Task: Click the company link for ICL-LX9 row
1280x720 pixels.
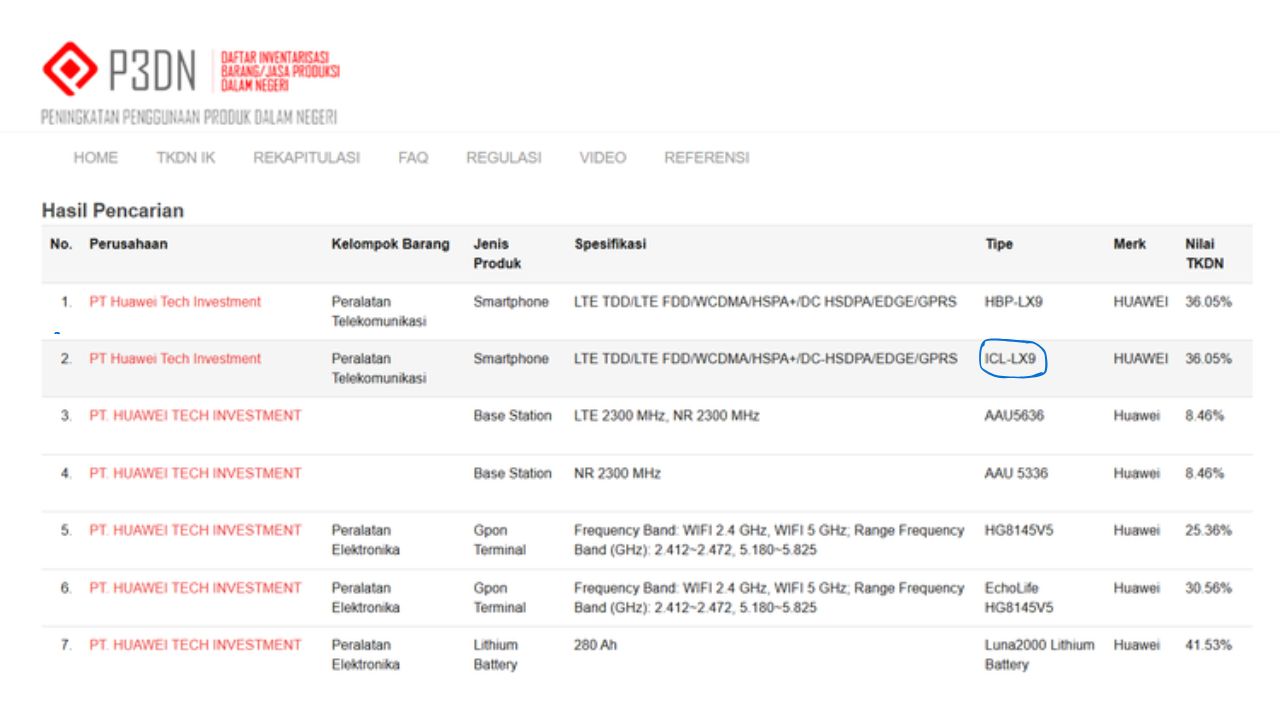Action: [x=175, y=359]
